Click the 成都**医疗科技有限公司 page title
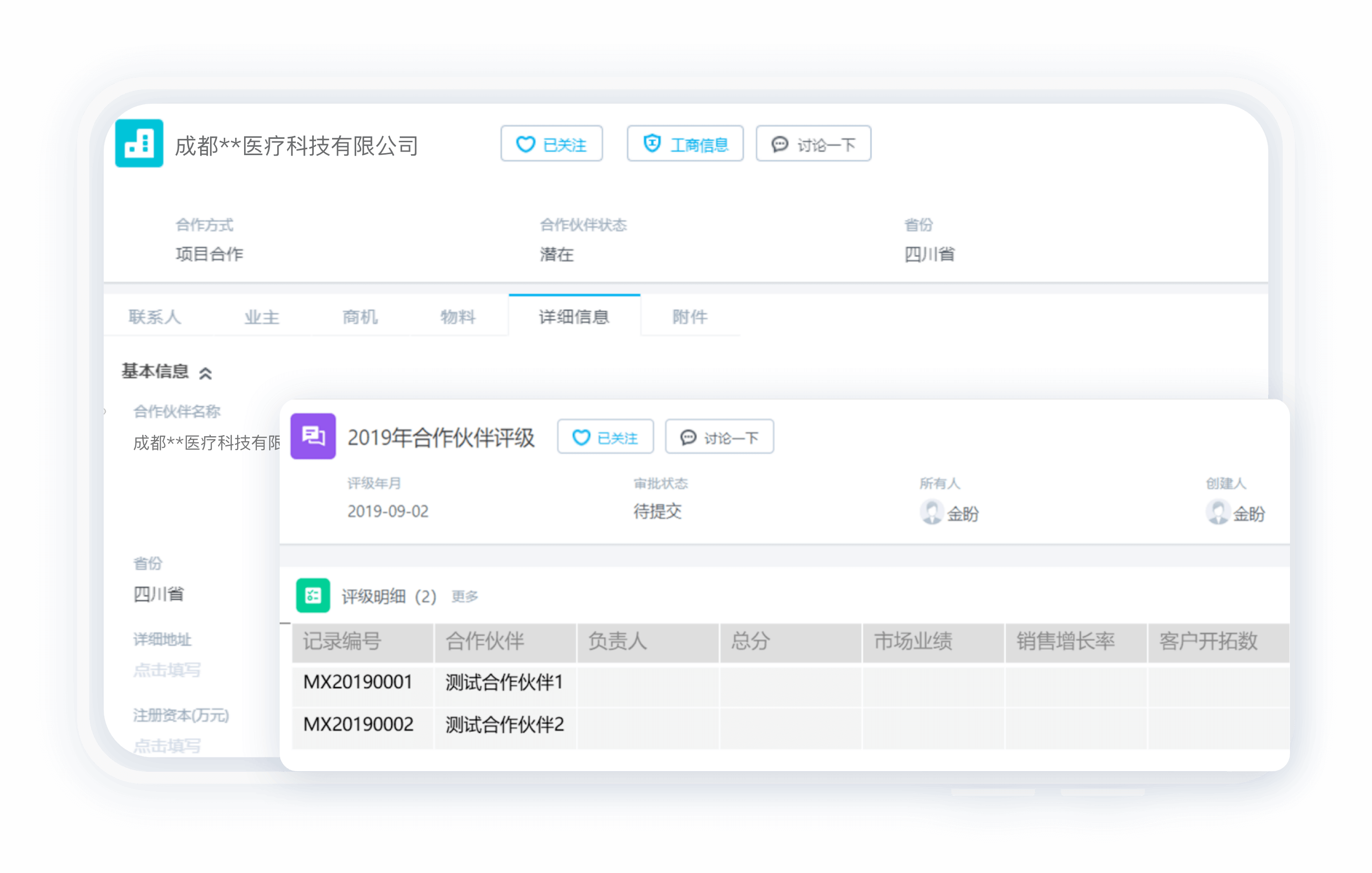 296,146
